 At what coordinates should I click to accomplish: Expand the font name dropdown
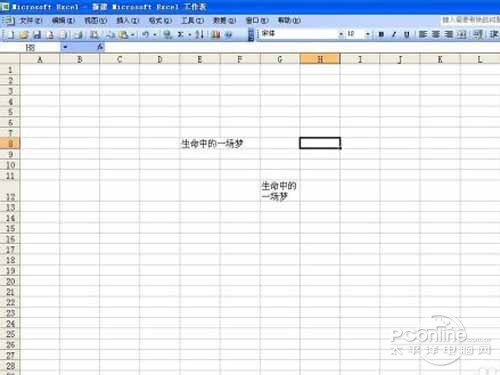coord(341,34)
